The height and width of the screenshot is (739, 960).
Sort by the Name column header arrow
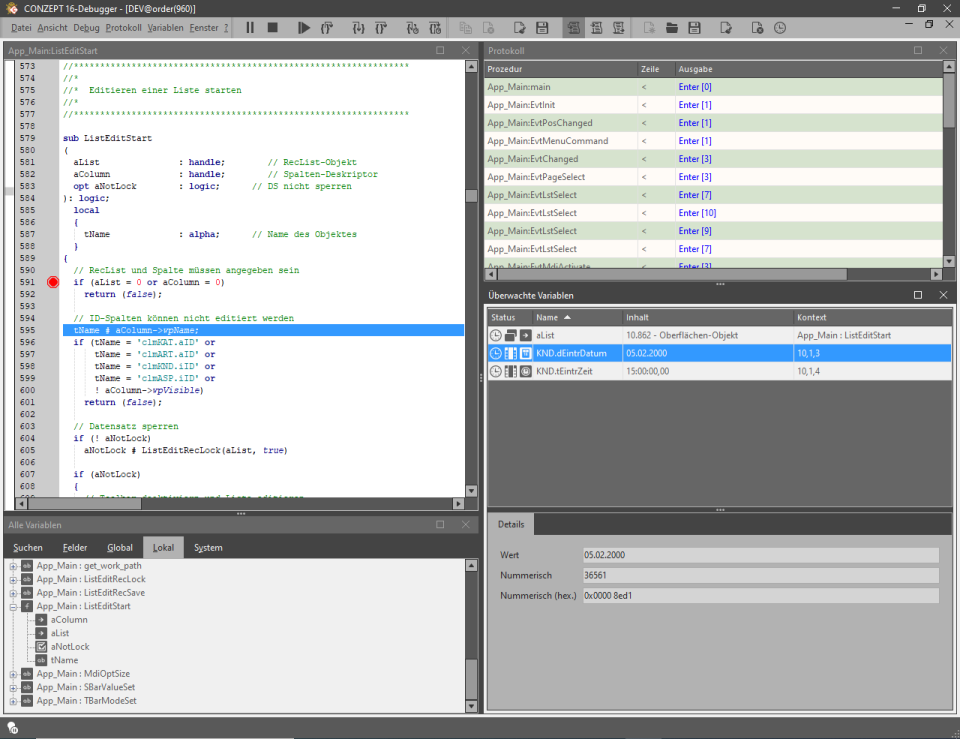(x=568, y=317)
